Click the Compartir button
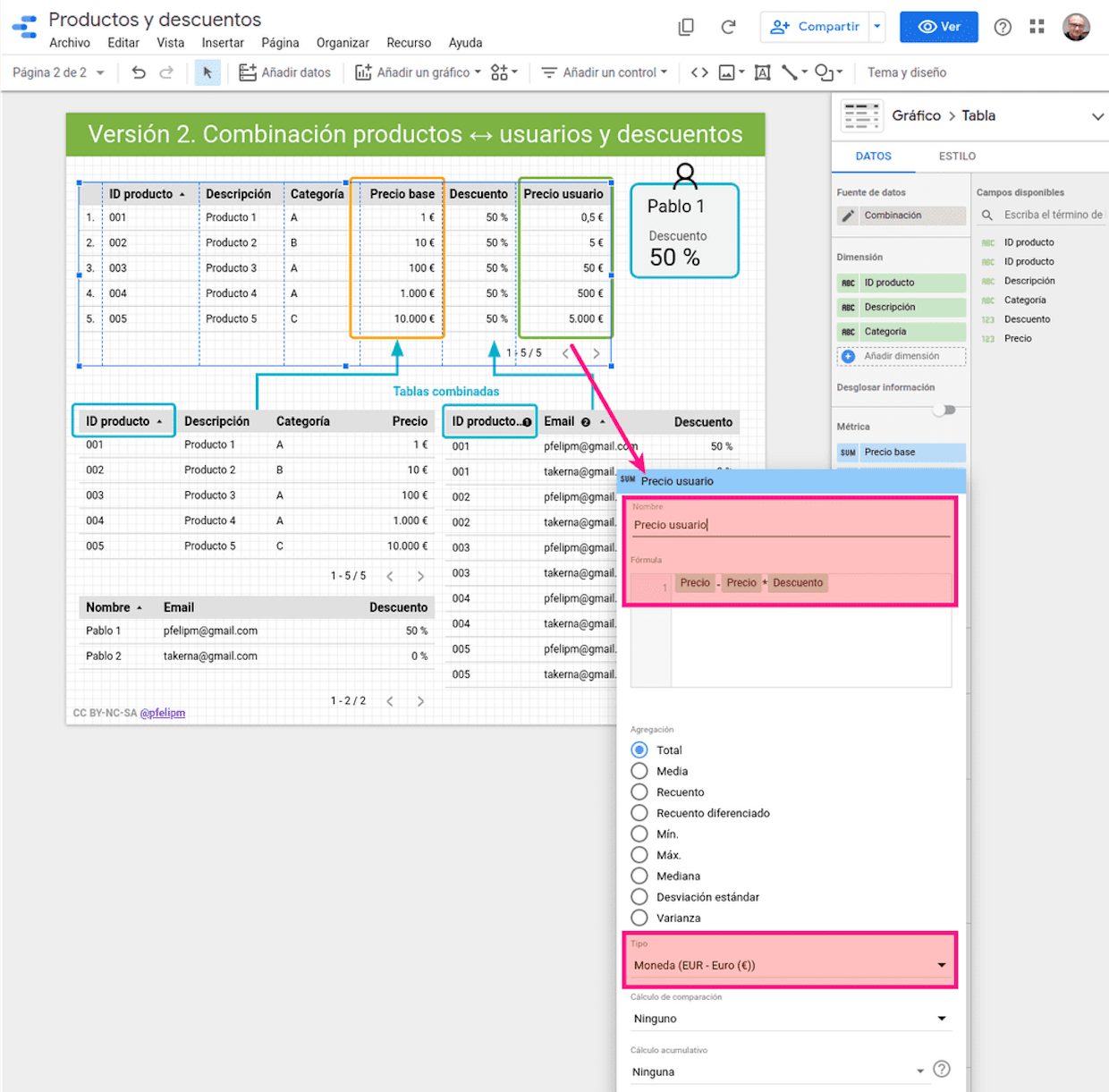The height and width of the screenshot is (1092, 1109). [815, 27]
